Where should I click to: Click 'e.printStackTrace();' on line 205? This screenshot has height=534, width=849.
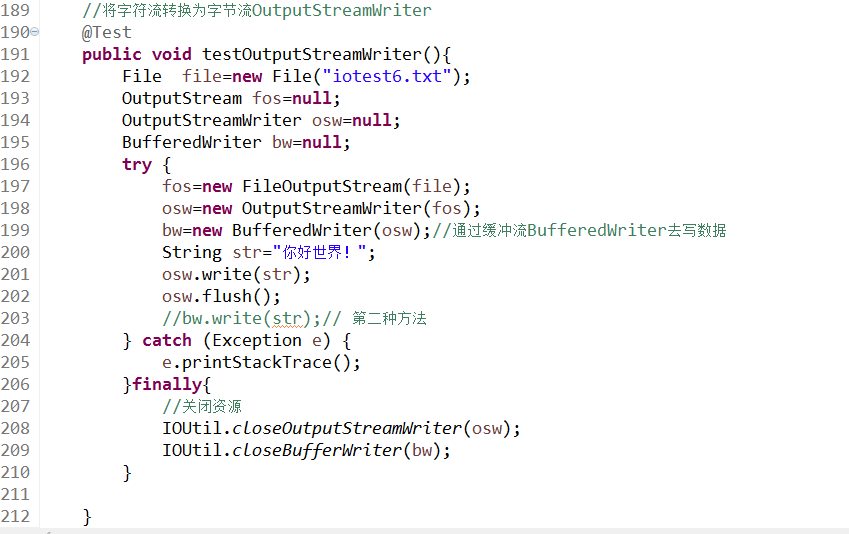pos(261,363)
